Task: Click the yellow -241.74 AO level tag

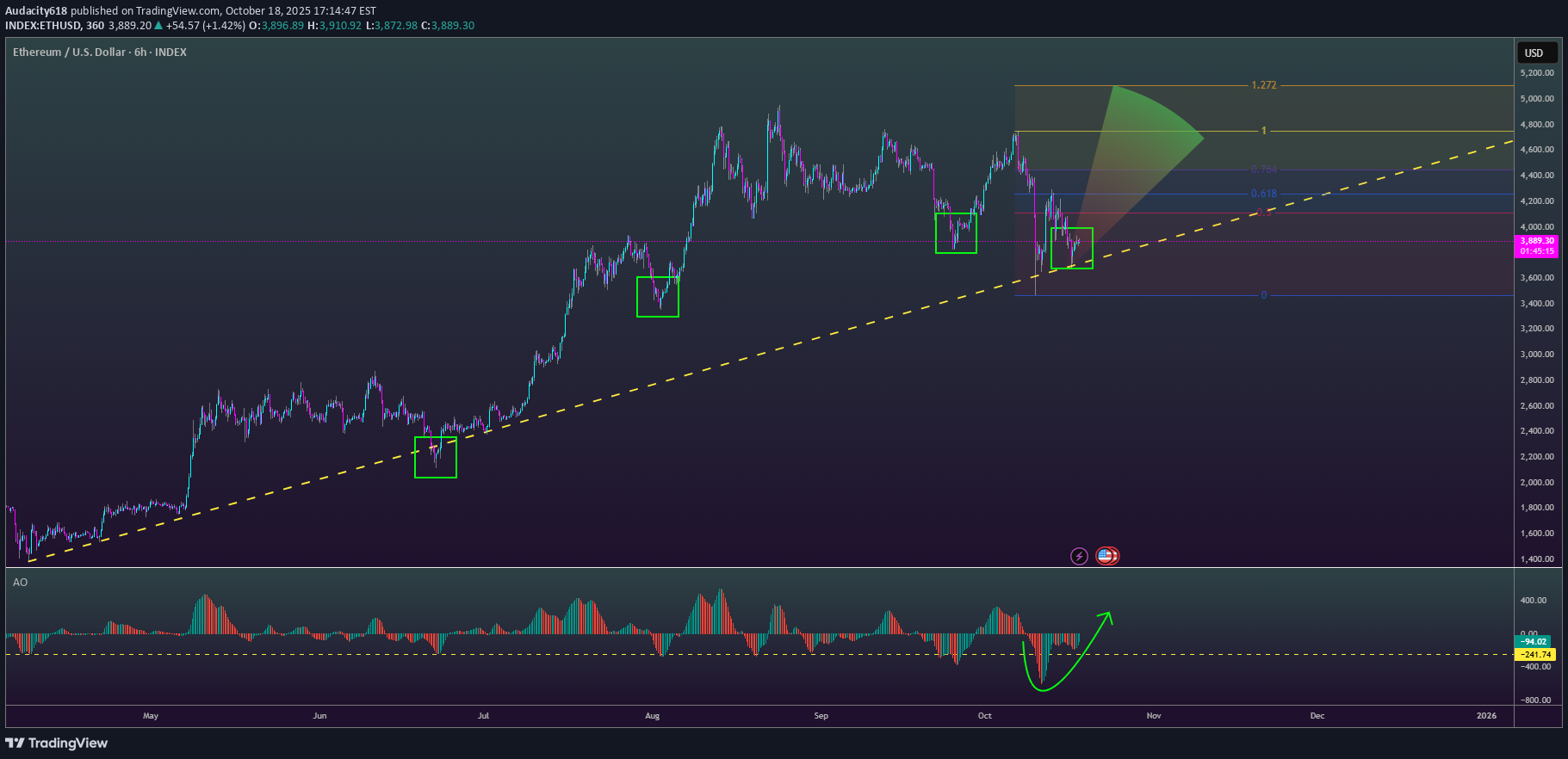Action: point(1534,654)
